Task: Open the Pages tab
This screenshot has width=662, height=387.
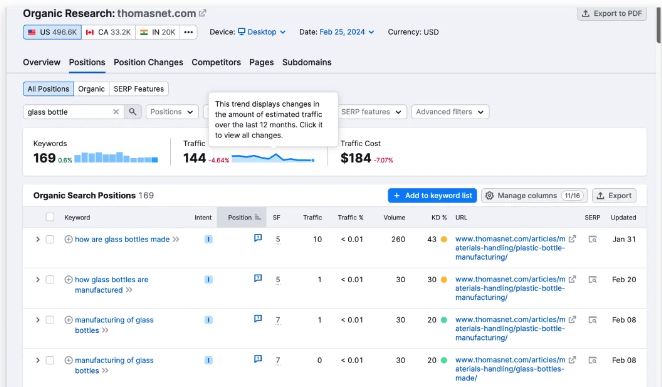Action: tap(261, 62)
